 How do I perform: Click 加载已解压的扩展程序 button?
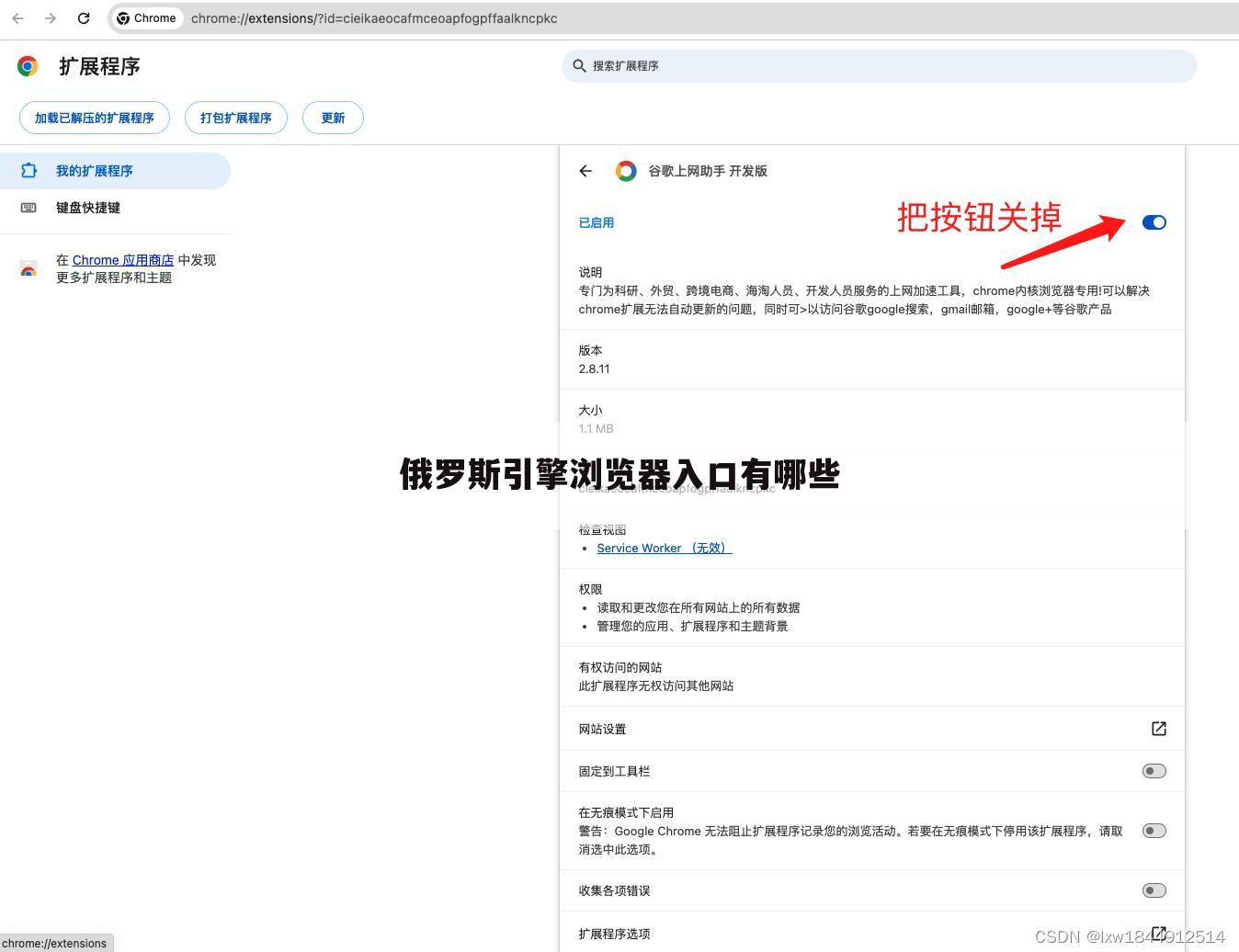pos(95,118)
